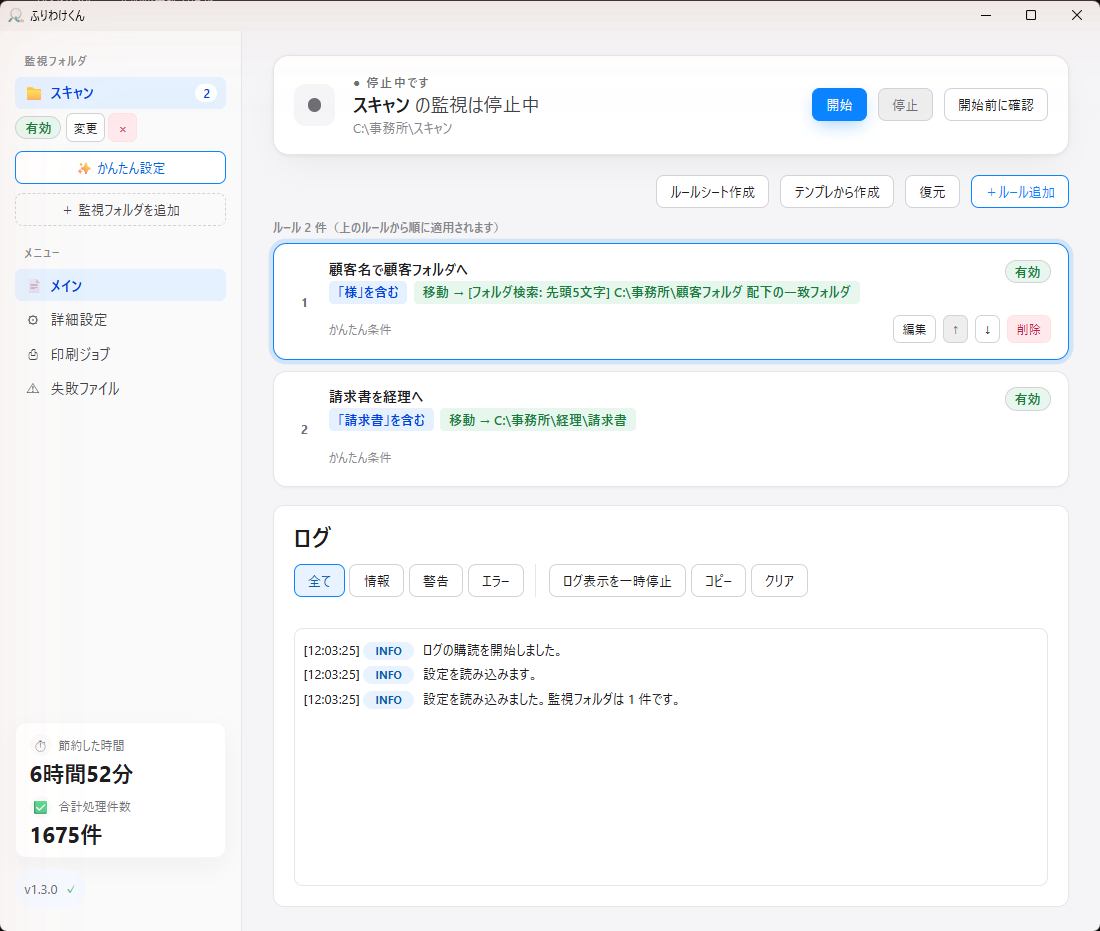Open the メイン menu page
The width and height of the screenshot is (1100, 931).
point(121,286)
